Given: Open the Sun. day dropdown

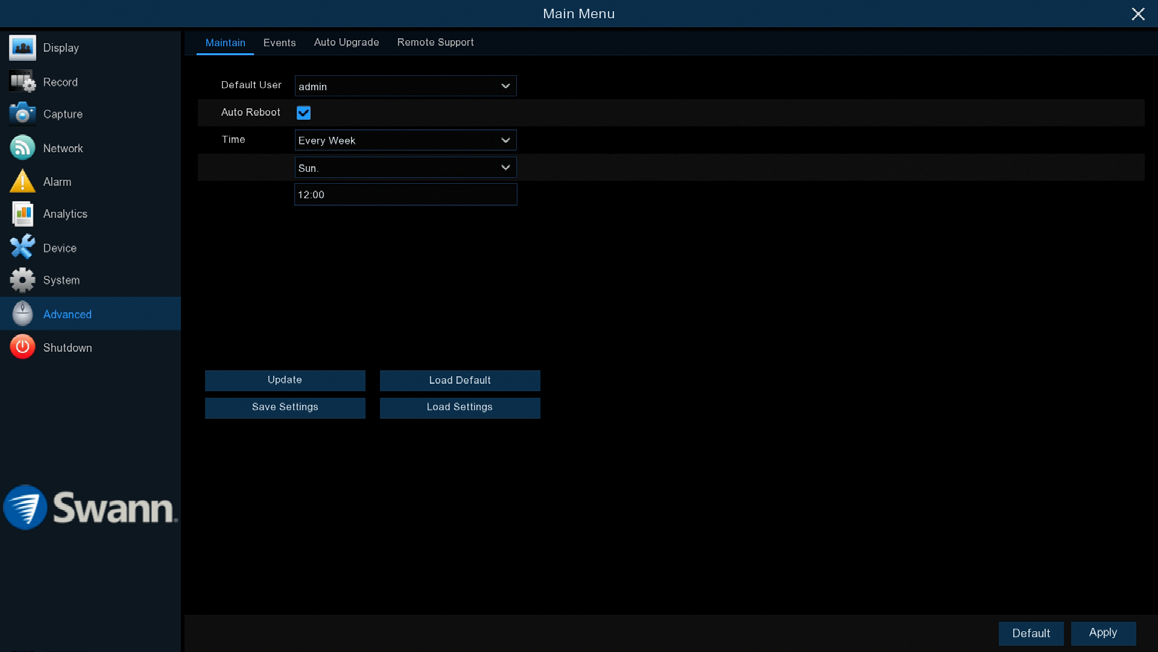Looking at the screenshot, I should (405, 168).
